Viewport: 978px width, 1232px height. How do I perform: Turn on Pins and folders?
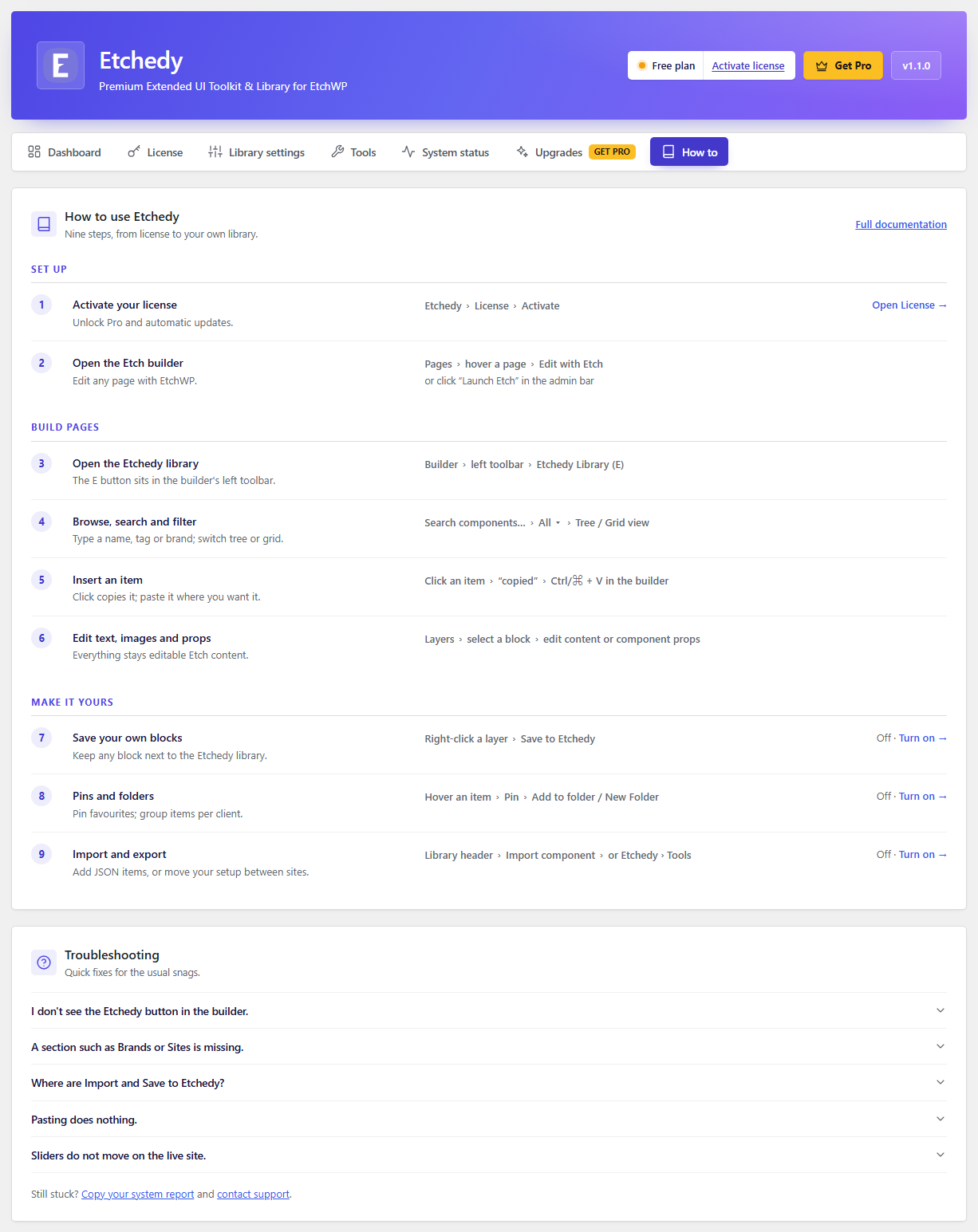coord(923,797)
